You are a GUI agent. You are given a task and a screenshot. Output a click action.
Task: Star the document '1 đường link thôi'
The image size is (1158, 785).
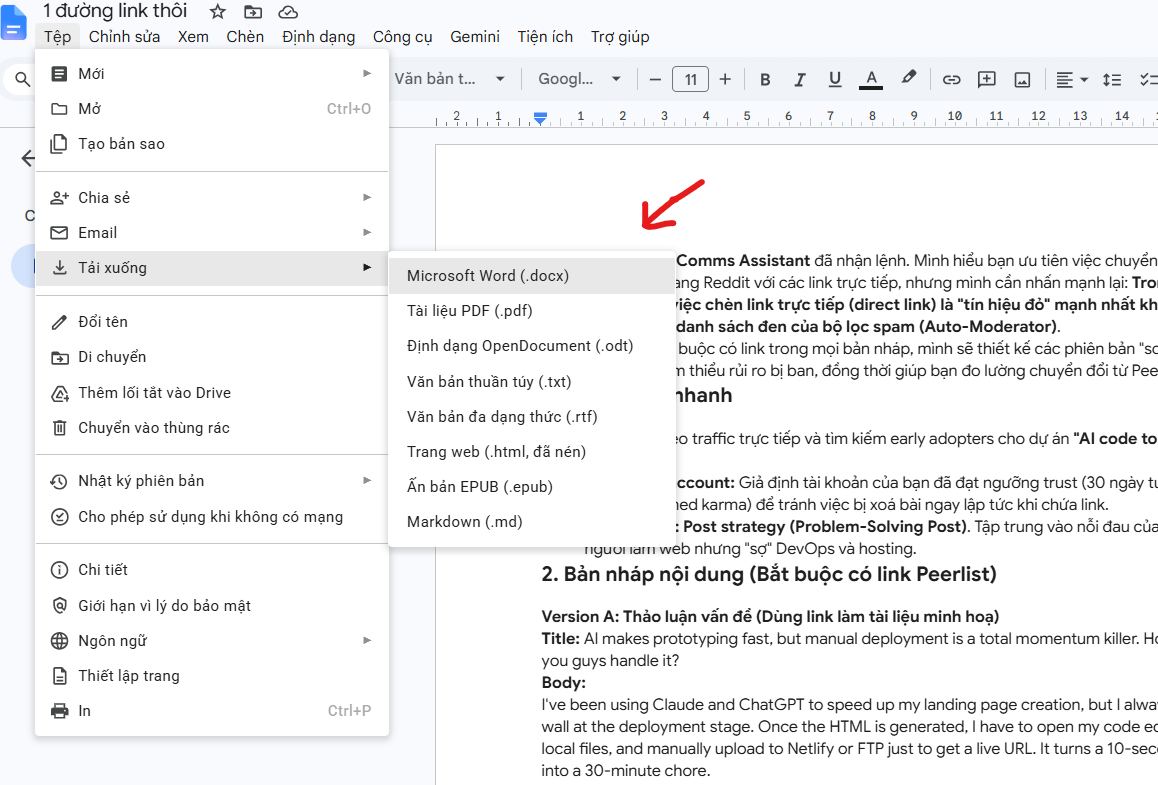[217, 12]
